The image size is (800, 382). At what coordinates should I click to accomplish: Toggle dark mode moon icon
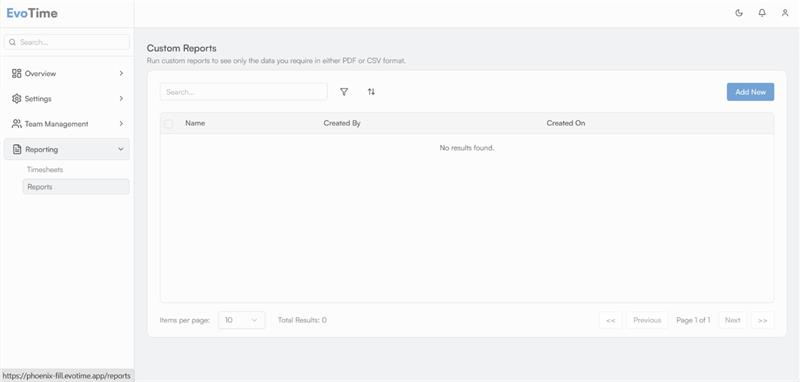tap(739, 13)
